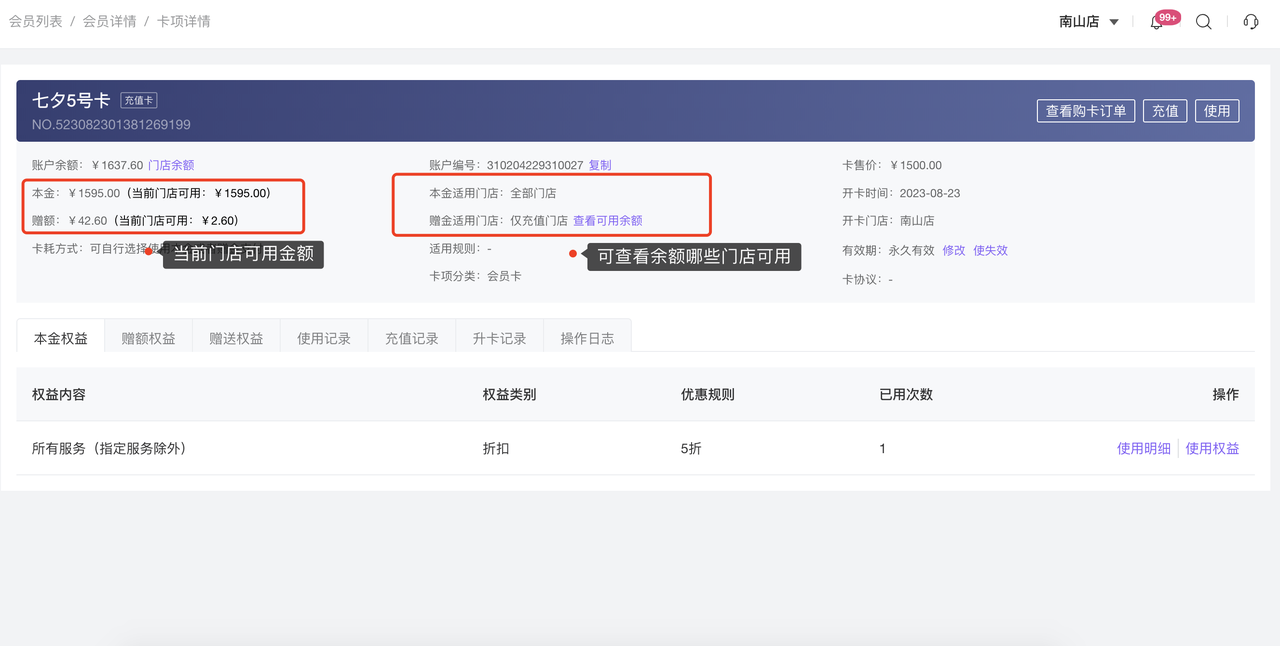
Task: Go to 会员列表 breadcrumb
Action: pos(36,21)
